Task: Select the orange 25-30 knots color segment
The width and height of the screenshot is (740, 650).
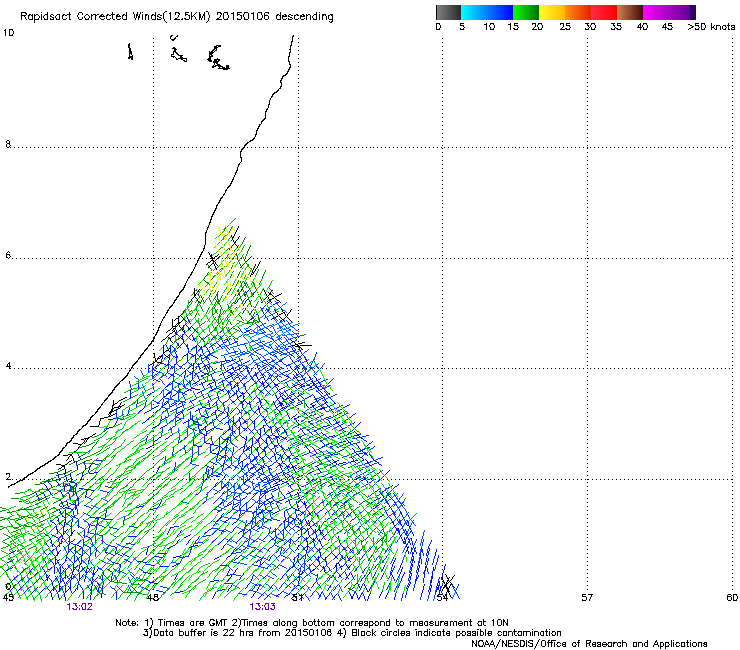Action: pyautogui.click(x=578, y=12)
